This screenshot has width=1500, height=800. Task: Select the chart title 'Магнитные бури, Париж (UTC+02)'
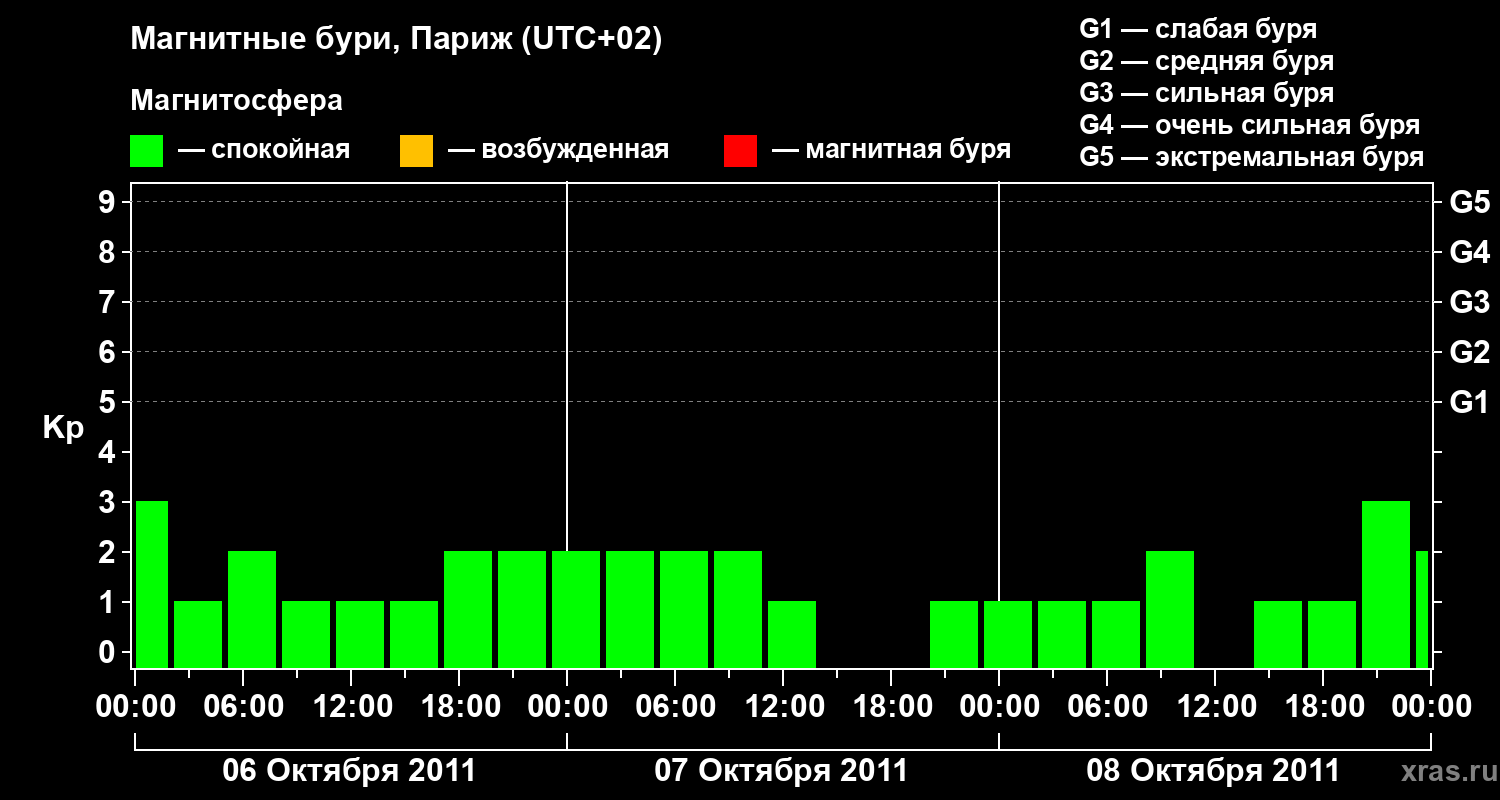click(x=396, y=40)
